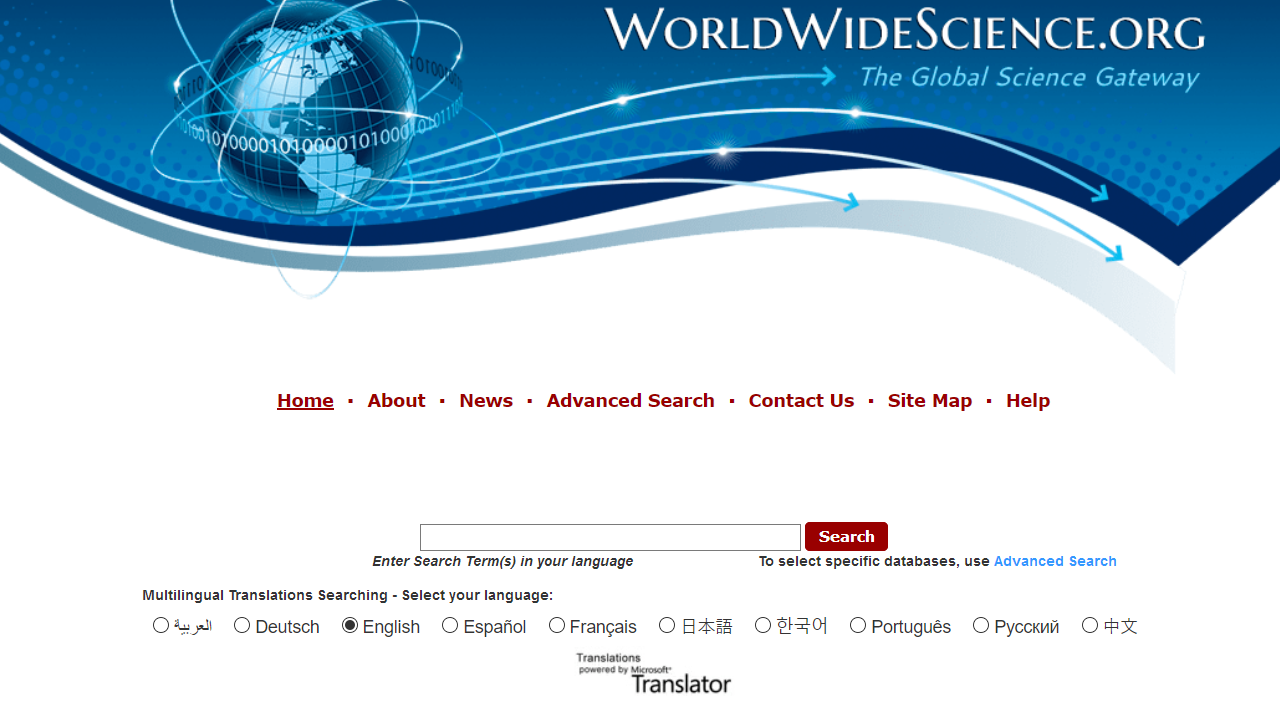Choose the Japanese 日本語 language option

point(667,625)
